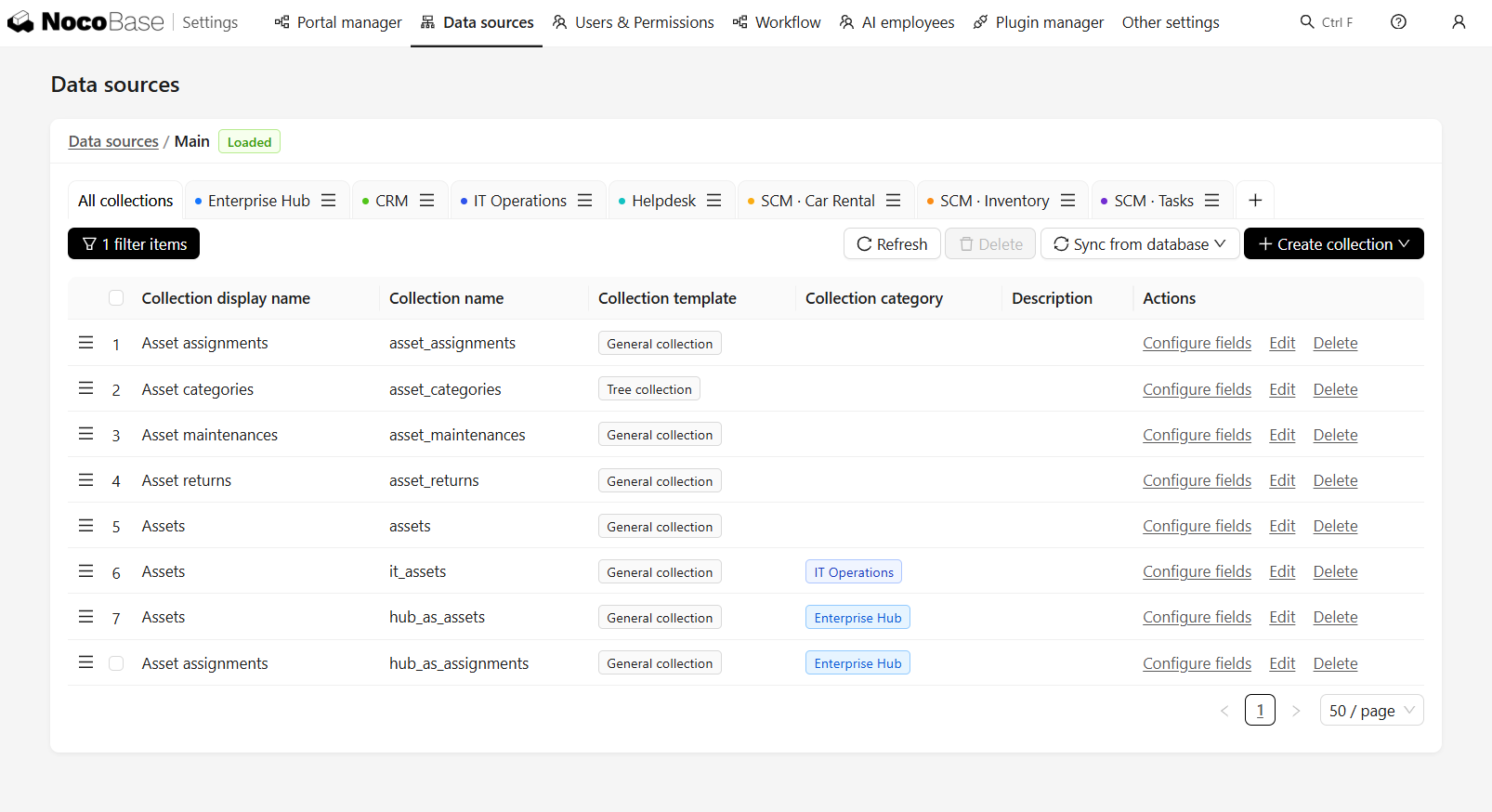Screen dimensions: 1492x812
Task: Configure fields for asset_assignments
Action: [1197, 343]
